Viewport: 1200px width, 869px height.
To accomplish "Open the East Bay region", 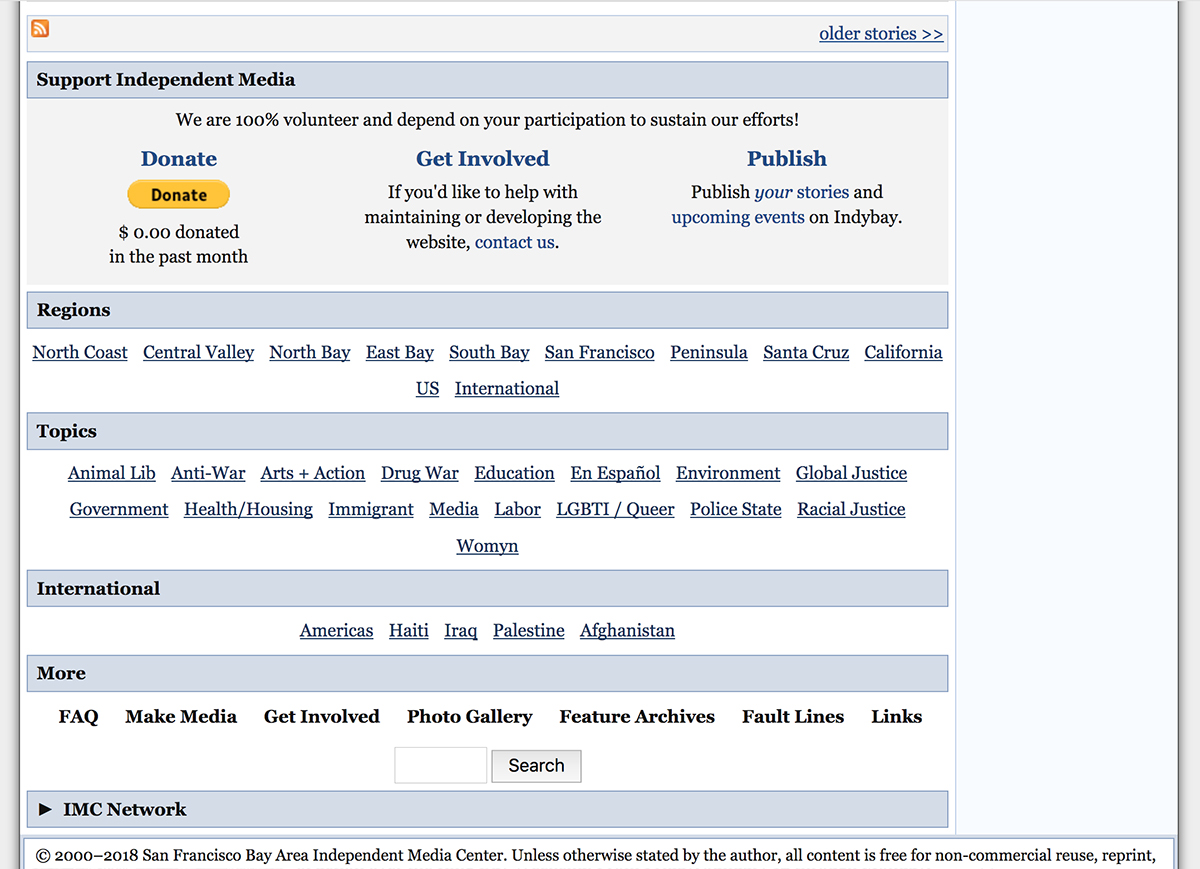I will [x=400, y=352].
